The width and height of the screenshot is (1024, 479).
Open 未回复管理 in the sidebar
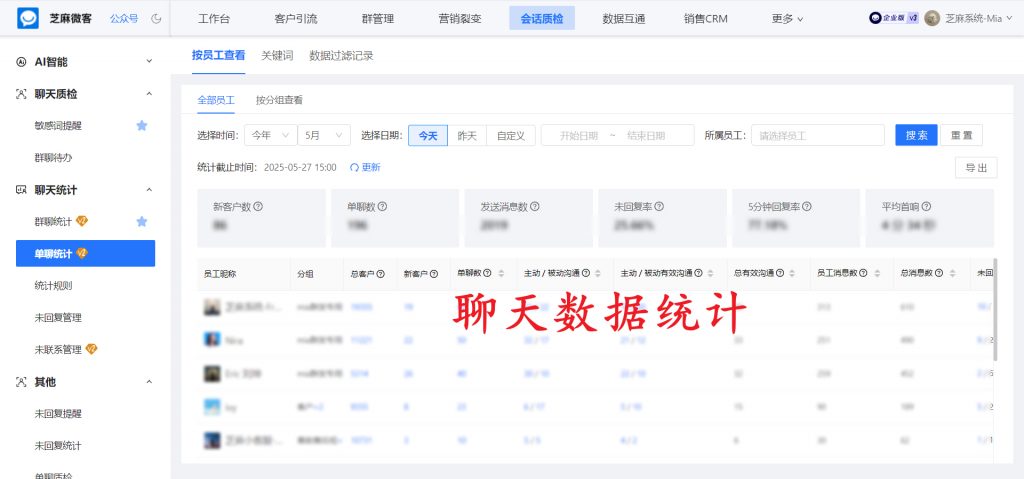point(58,318)
